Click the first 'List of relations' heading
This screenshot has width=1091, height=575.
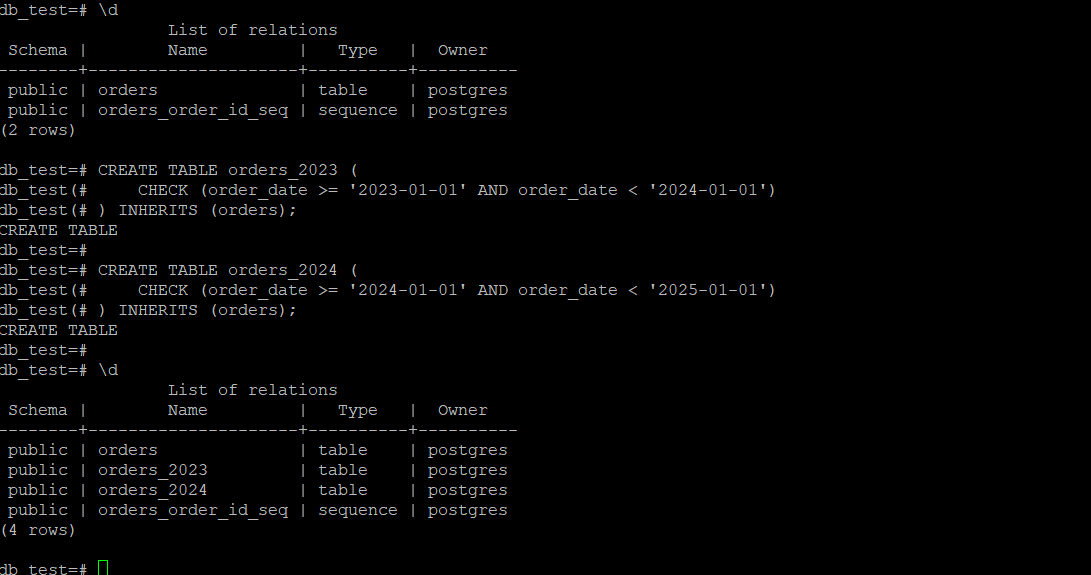click(253, 30)
